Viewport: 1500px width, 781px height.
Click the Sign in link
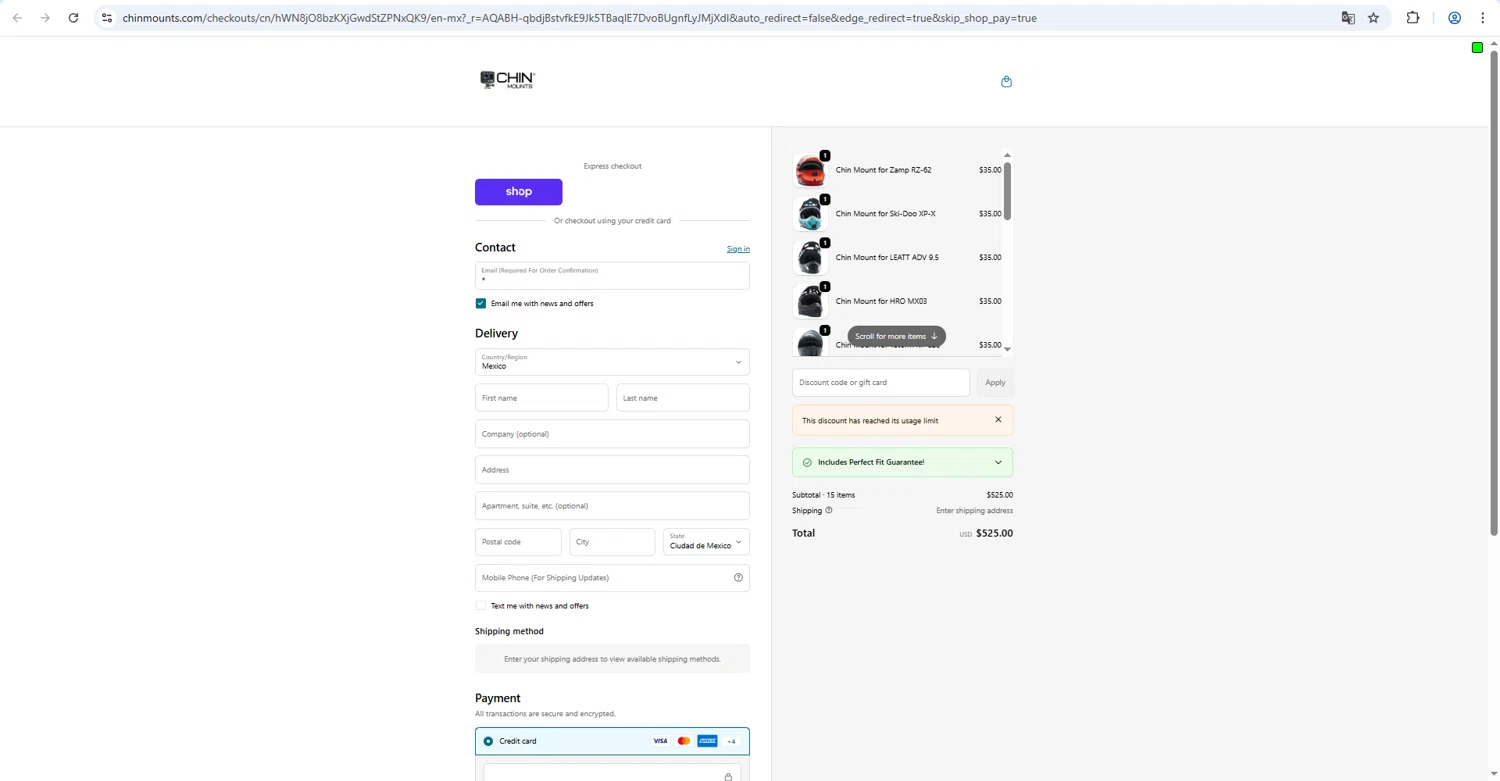coord(738,249)
